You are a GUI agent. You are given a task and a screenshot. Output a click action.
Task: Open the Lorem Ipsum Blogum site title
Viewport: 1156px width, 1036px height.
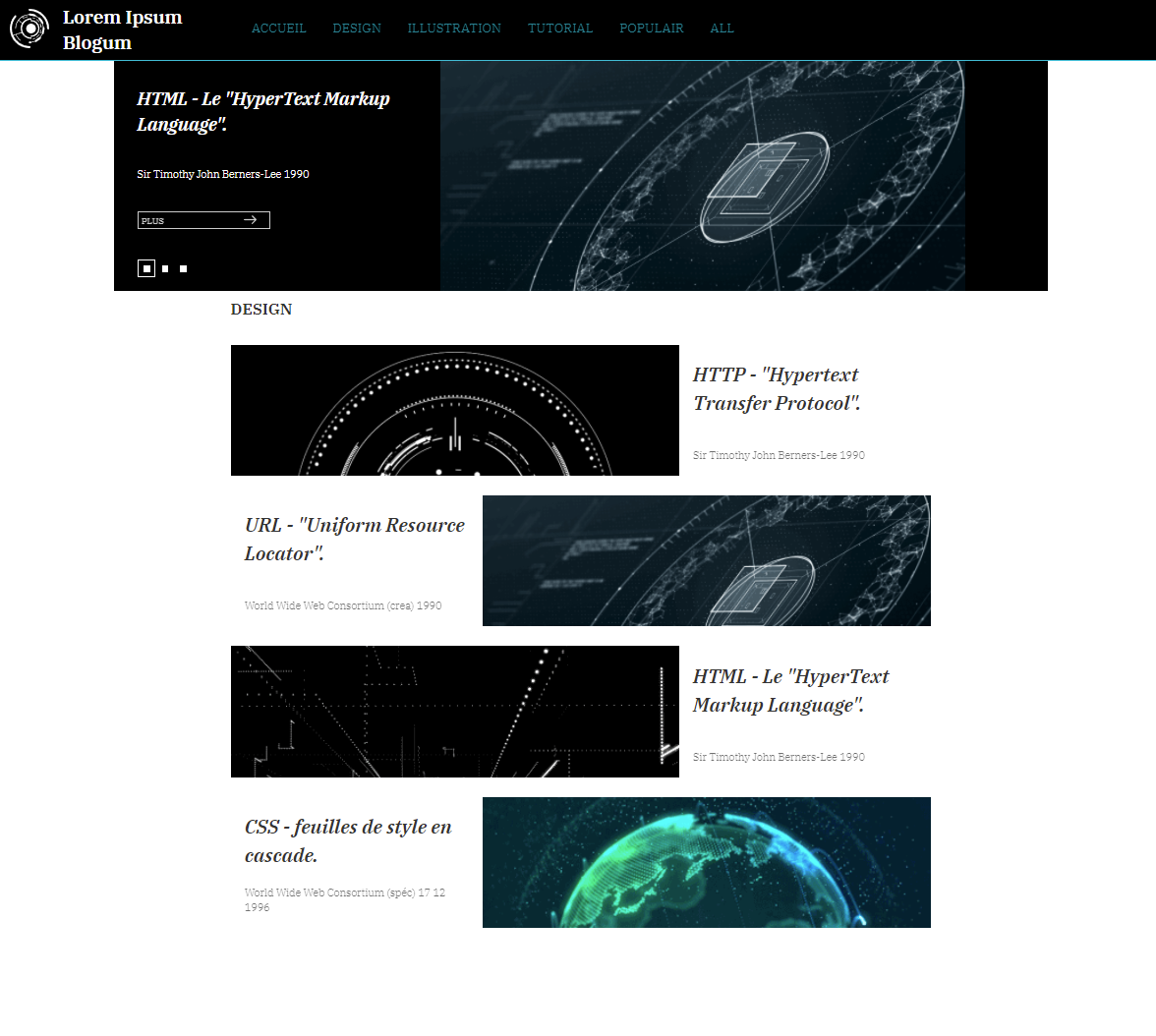click(122, 29)
